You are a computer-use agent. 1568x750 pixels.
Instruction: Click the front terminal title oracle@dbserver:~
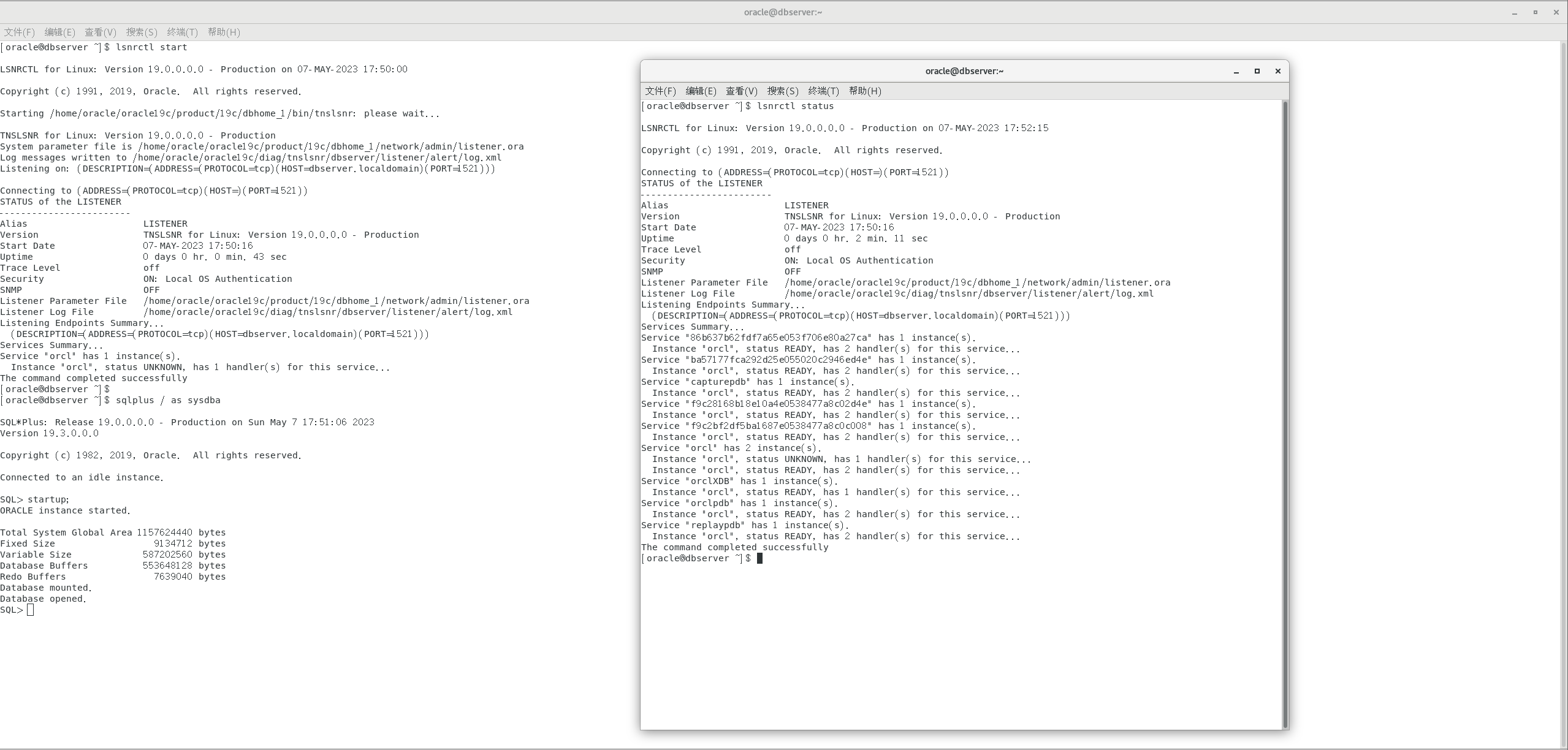[x=964, y=71]
